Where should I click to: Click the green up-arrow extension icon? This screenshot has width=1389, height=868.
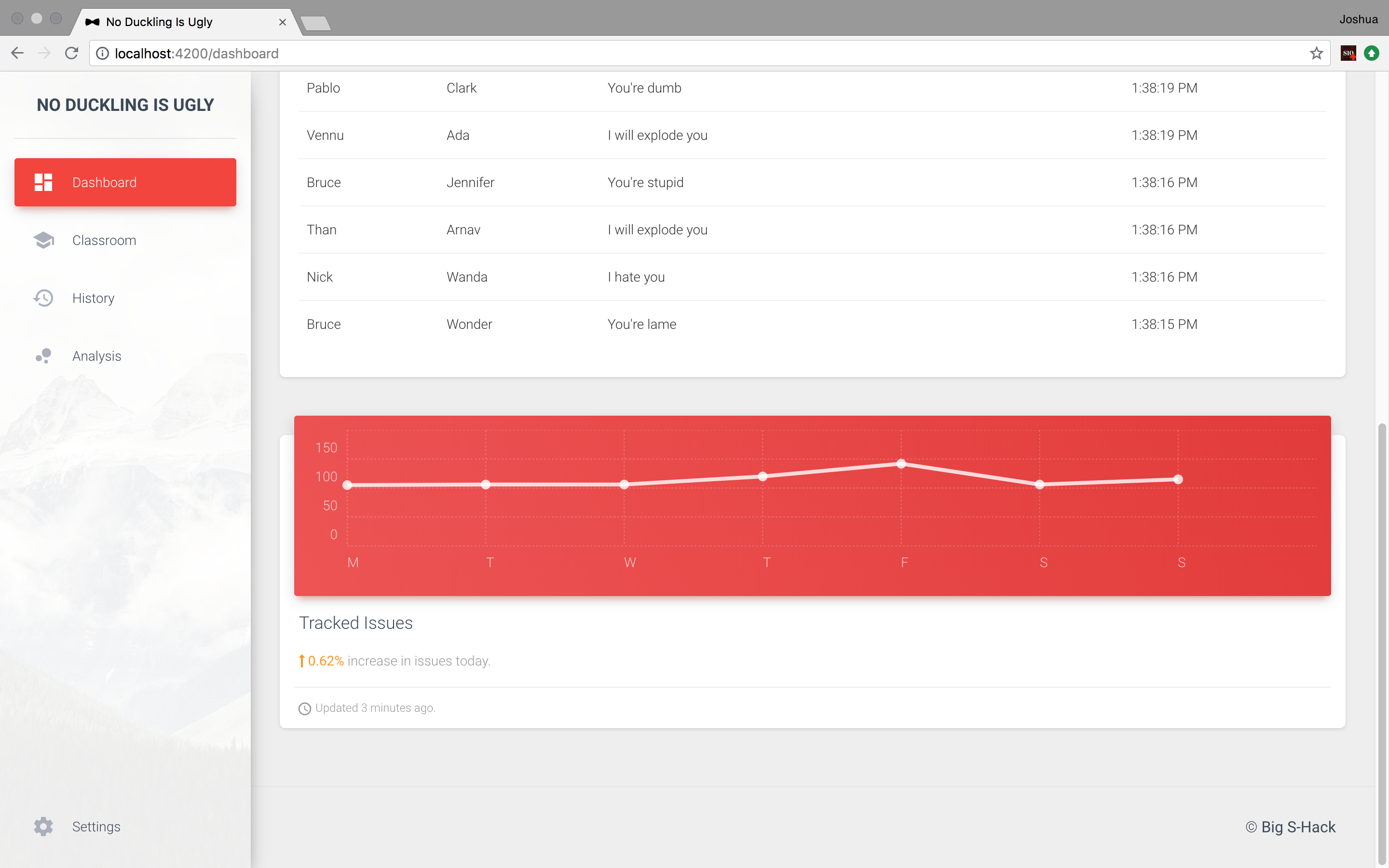click(x=1371, y=54)
